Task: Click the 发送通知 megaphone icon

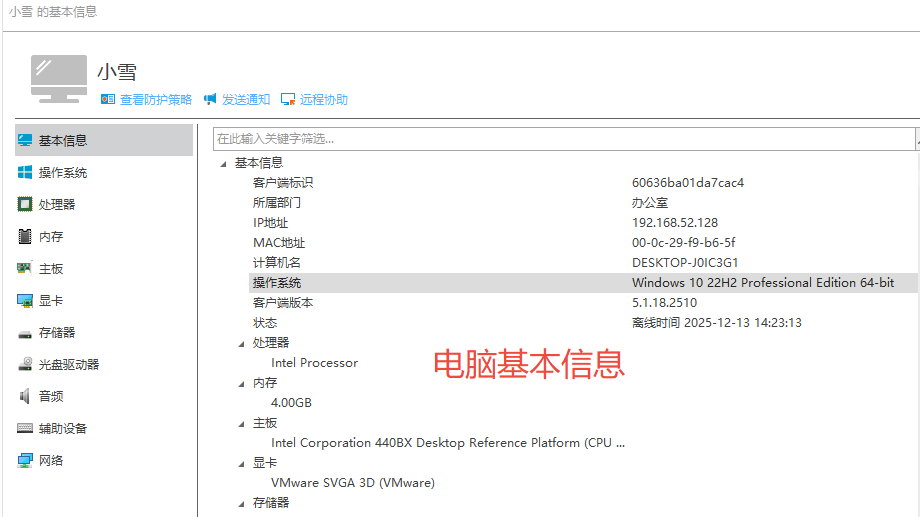Action: point(210,99)
